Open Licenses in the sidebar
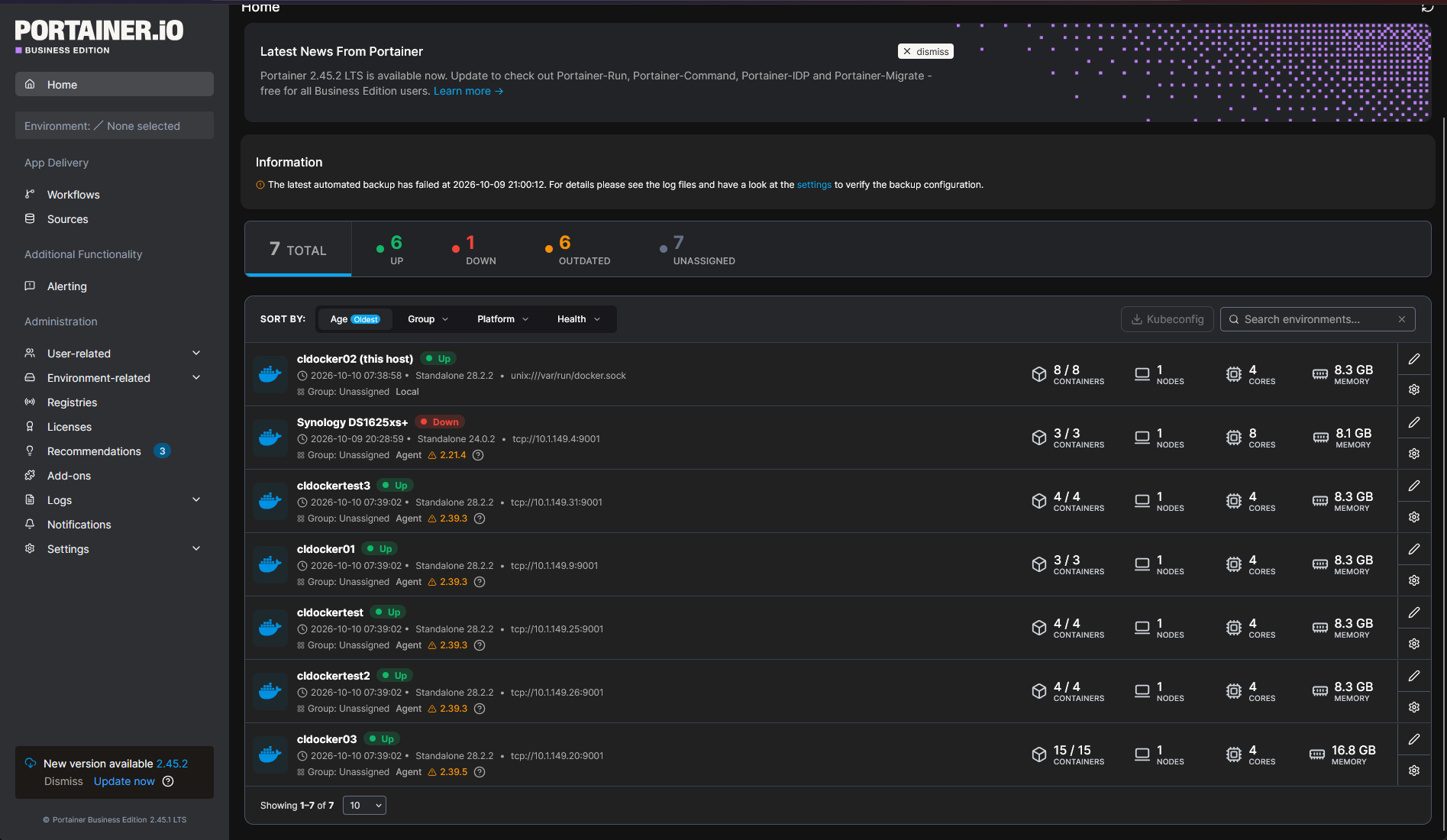Viewport: 1447px width, 840px height. 69,427
